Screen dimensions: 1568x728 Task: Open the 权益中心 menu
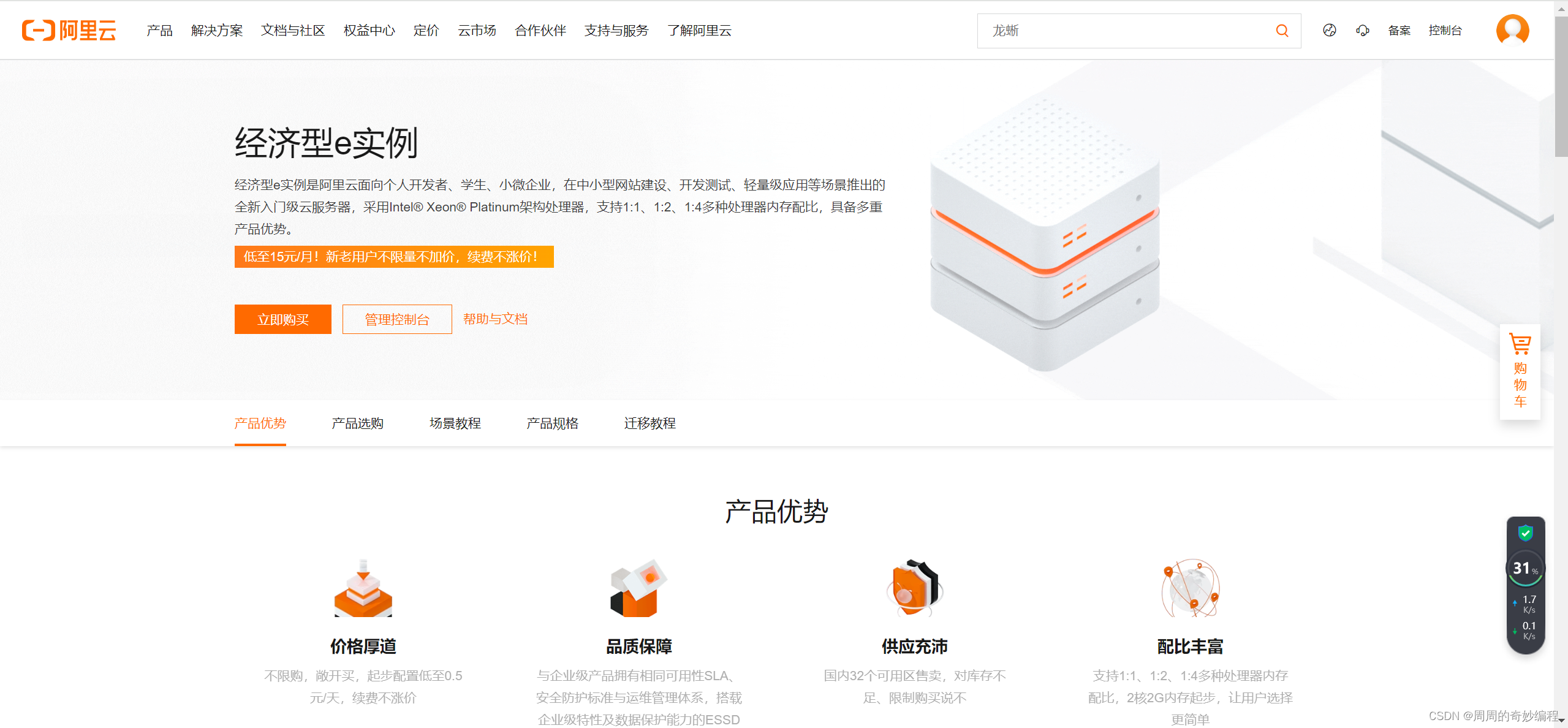point(369,30)
